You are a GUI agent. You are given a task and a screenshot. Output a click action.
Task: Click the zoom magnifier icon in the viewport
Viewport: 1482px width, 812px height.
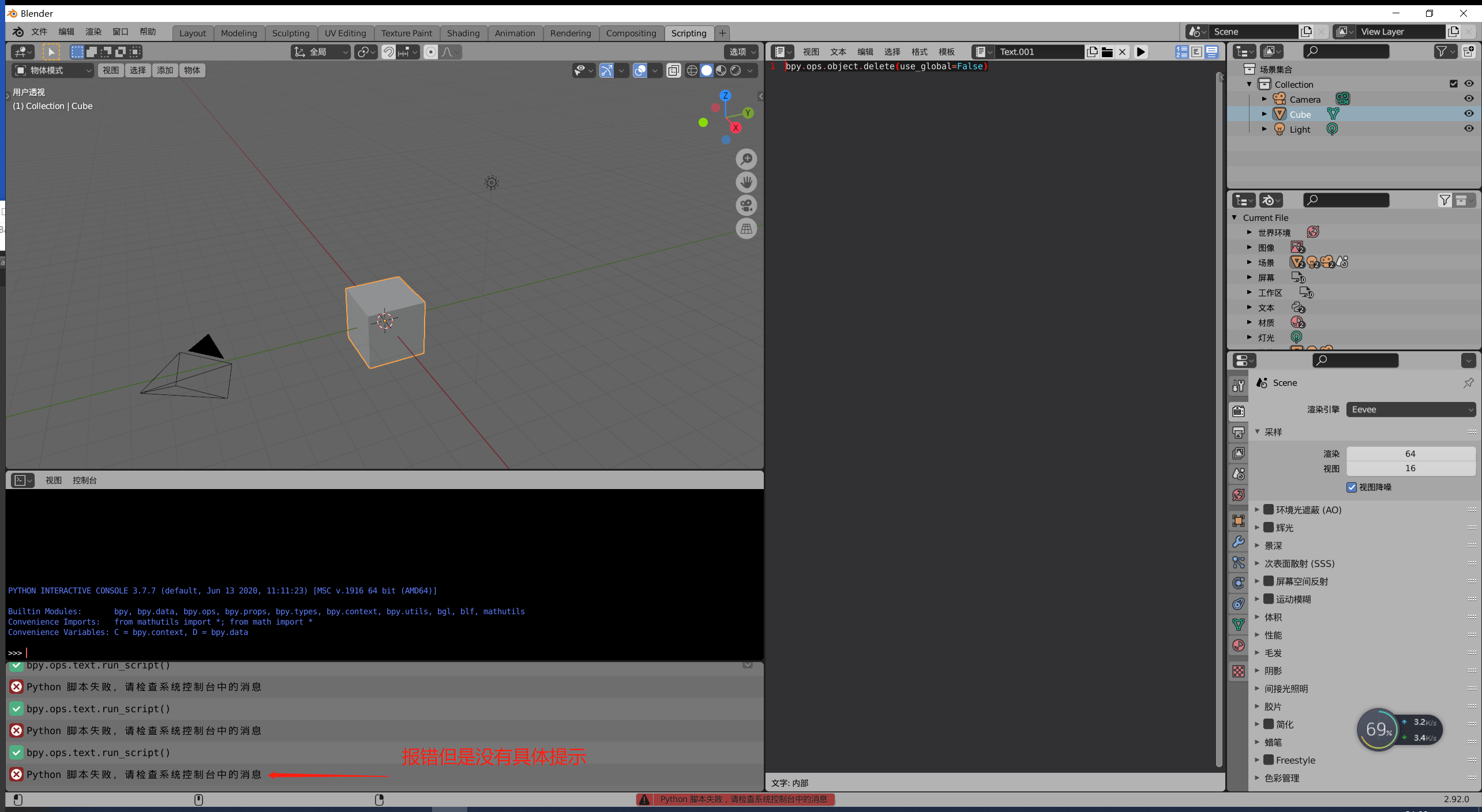[x=746, y=159]
